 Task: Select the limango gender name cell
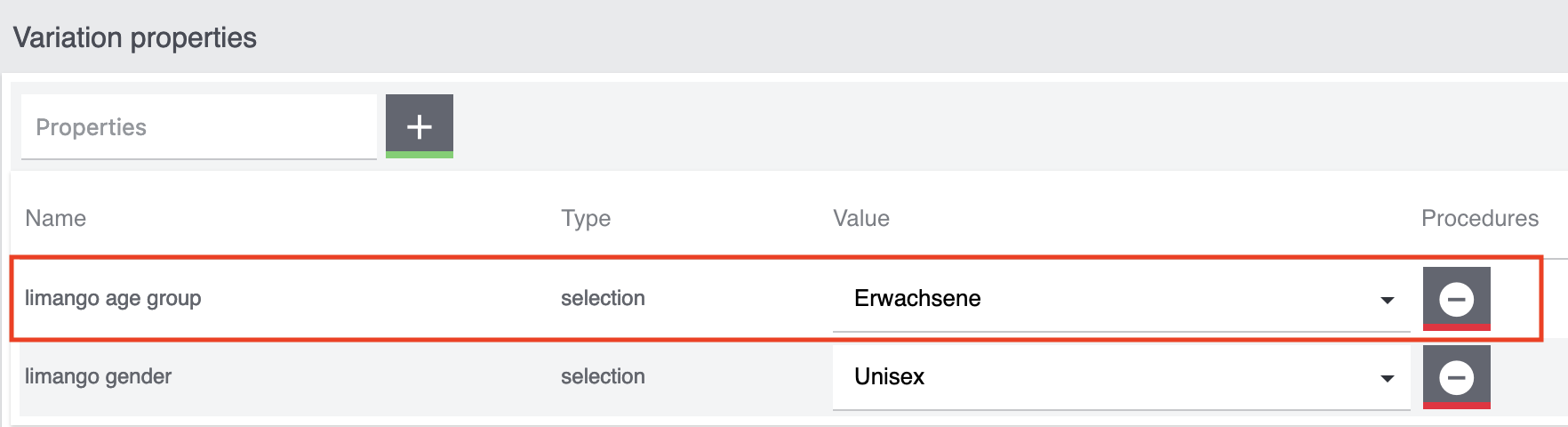click(x=99, y=376)
